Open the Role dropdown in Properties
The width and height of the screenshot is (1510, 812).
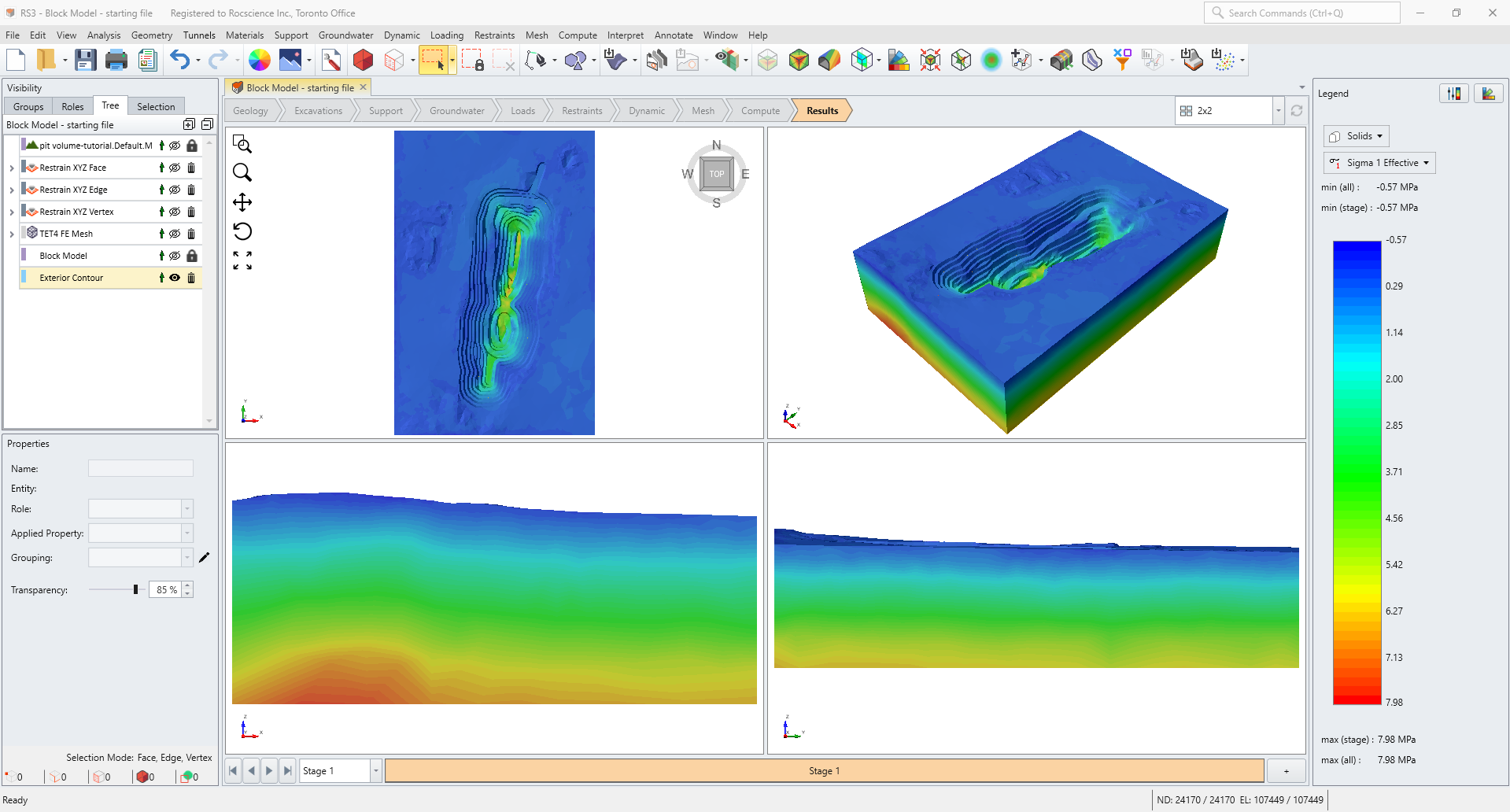[x=187, y=509]
